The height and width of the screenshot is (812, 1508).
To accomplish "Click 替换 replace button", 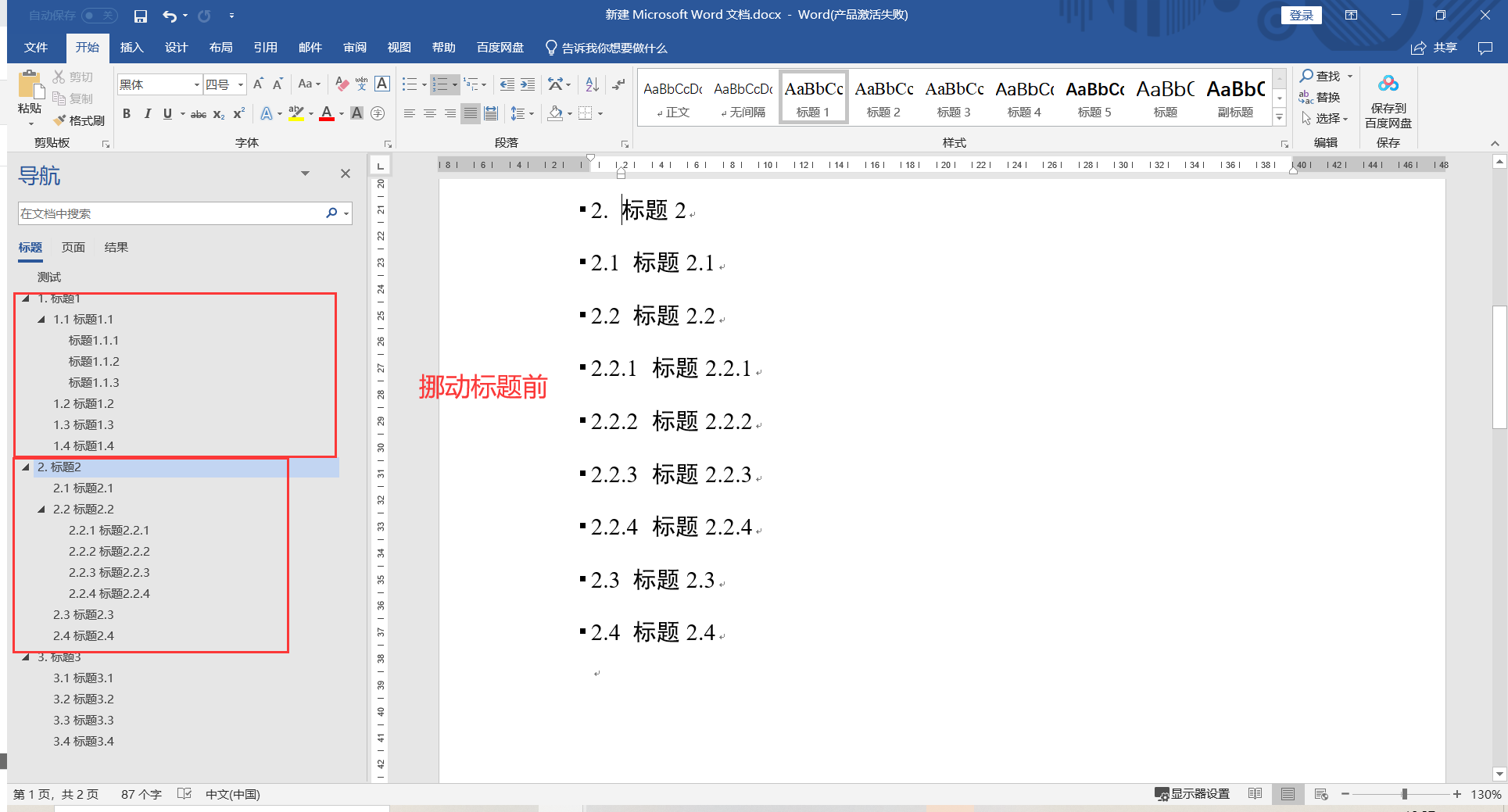I will [1320, 97].
